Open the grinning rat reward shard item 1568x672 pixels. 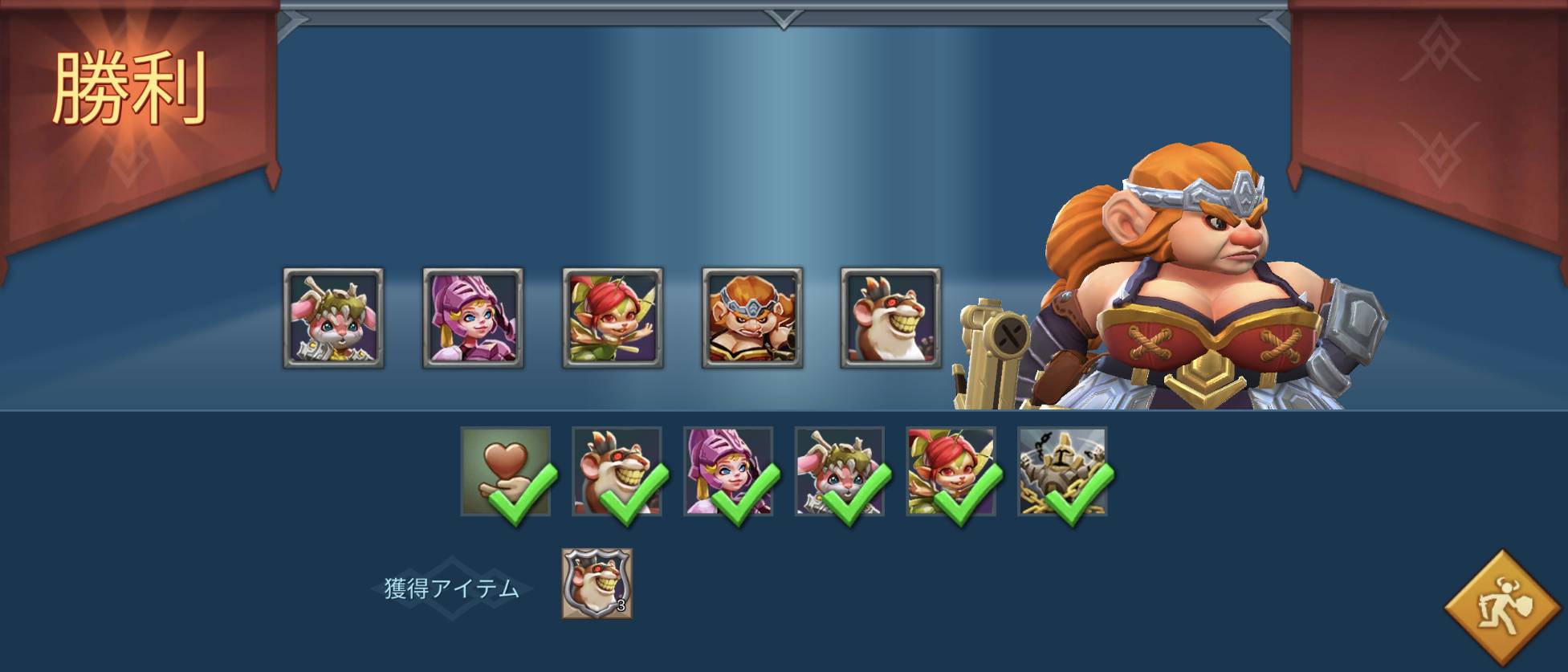point(597,584)
